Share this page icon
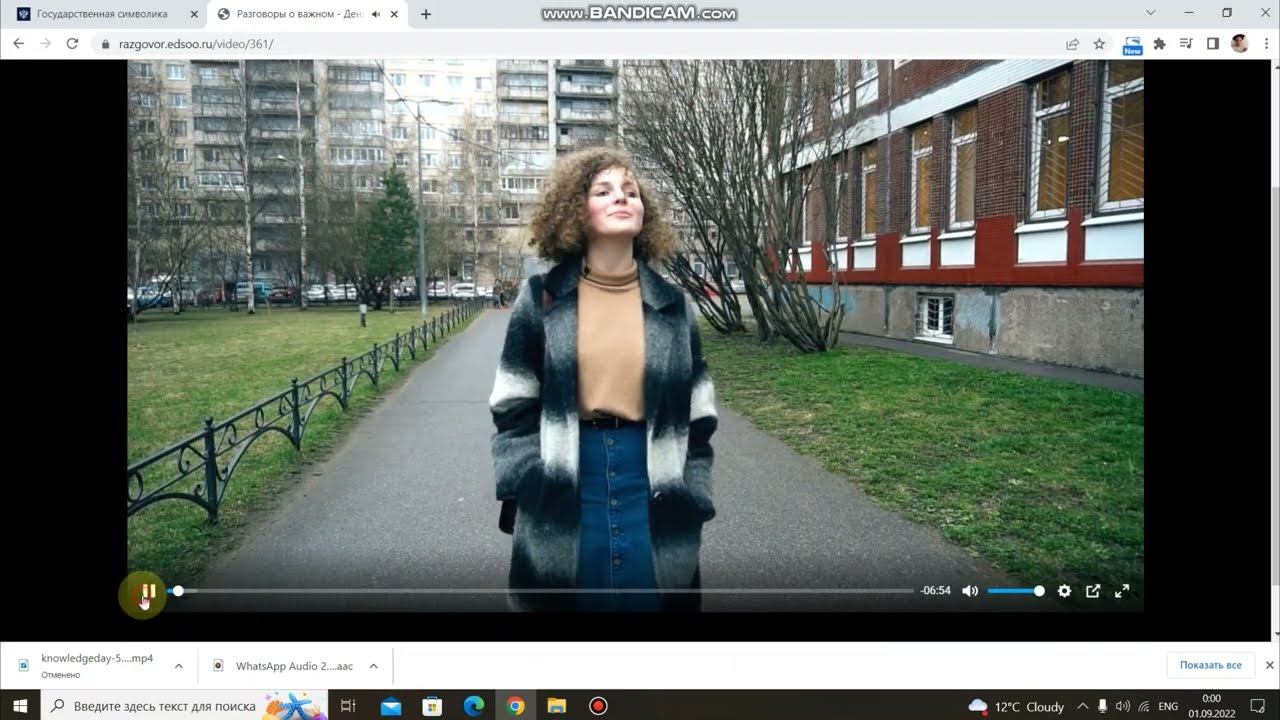Screen dimensions: 1280x720 (1072, 44)
